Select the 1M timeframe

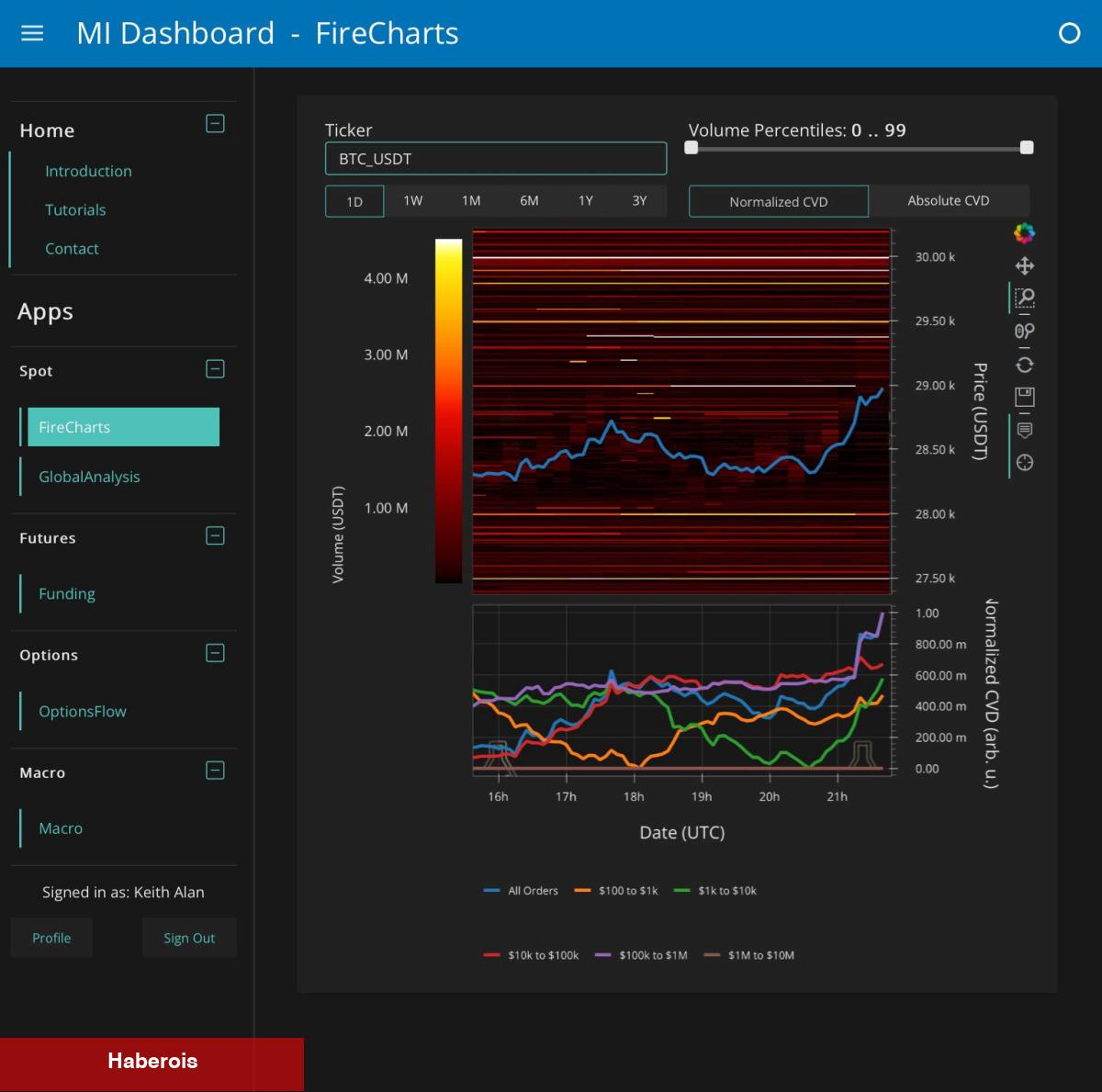point(471,200)
